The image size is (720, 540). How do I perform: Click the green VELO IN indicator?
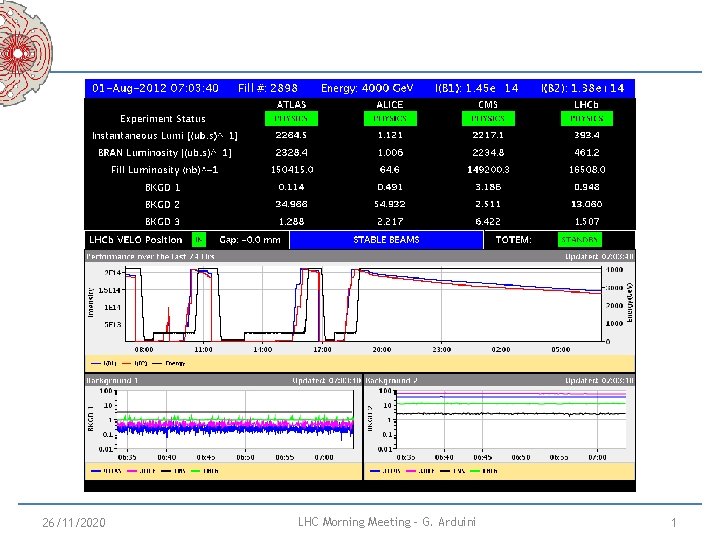pos(198,240)
